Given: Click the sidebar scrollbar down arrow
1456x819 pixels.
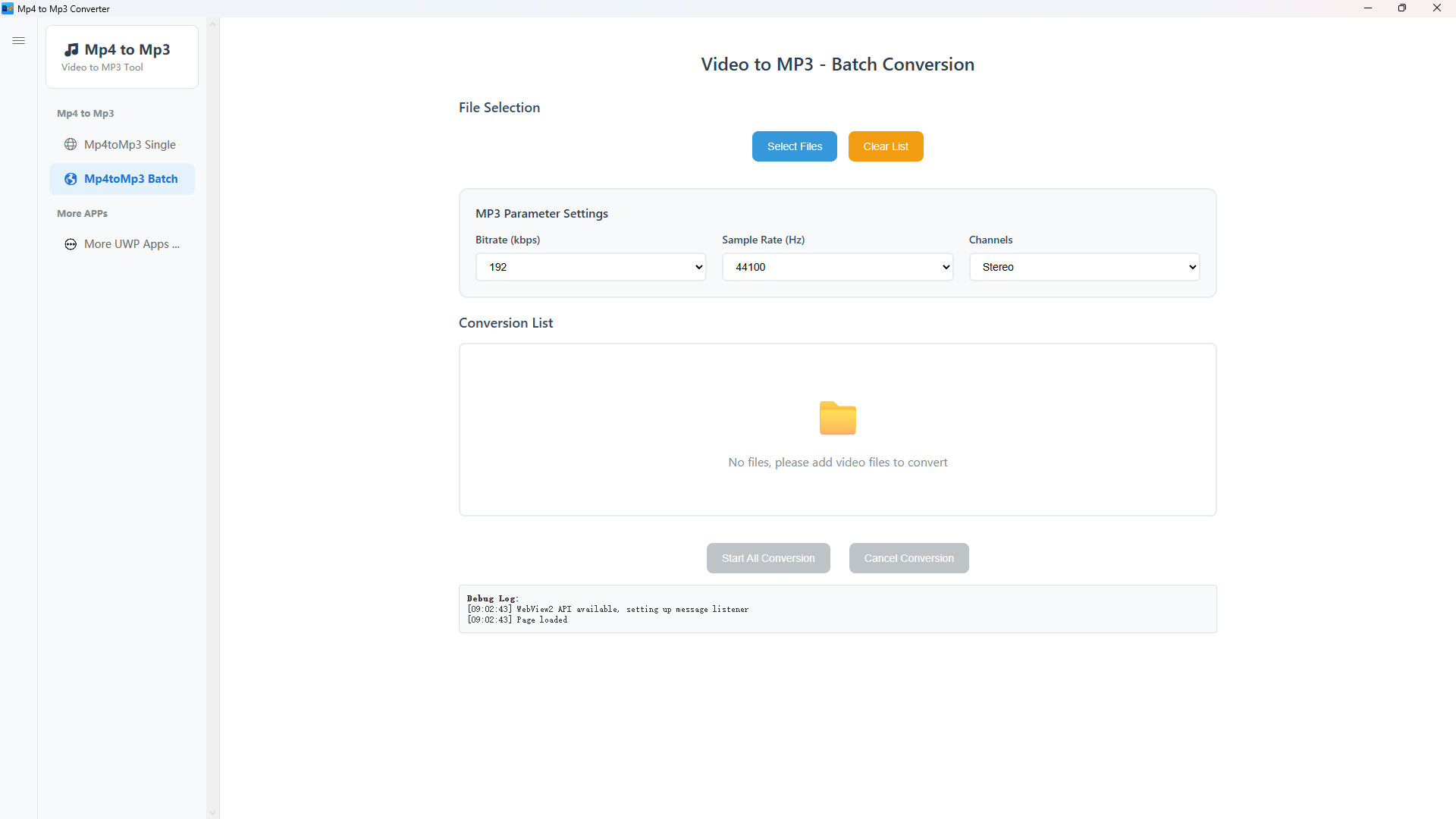Looking at the screenshot, I should pos(212,812).
